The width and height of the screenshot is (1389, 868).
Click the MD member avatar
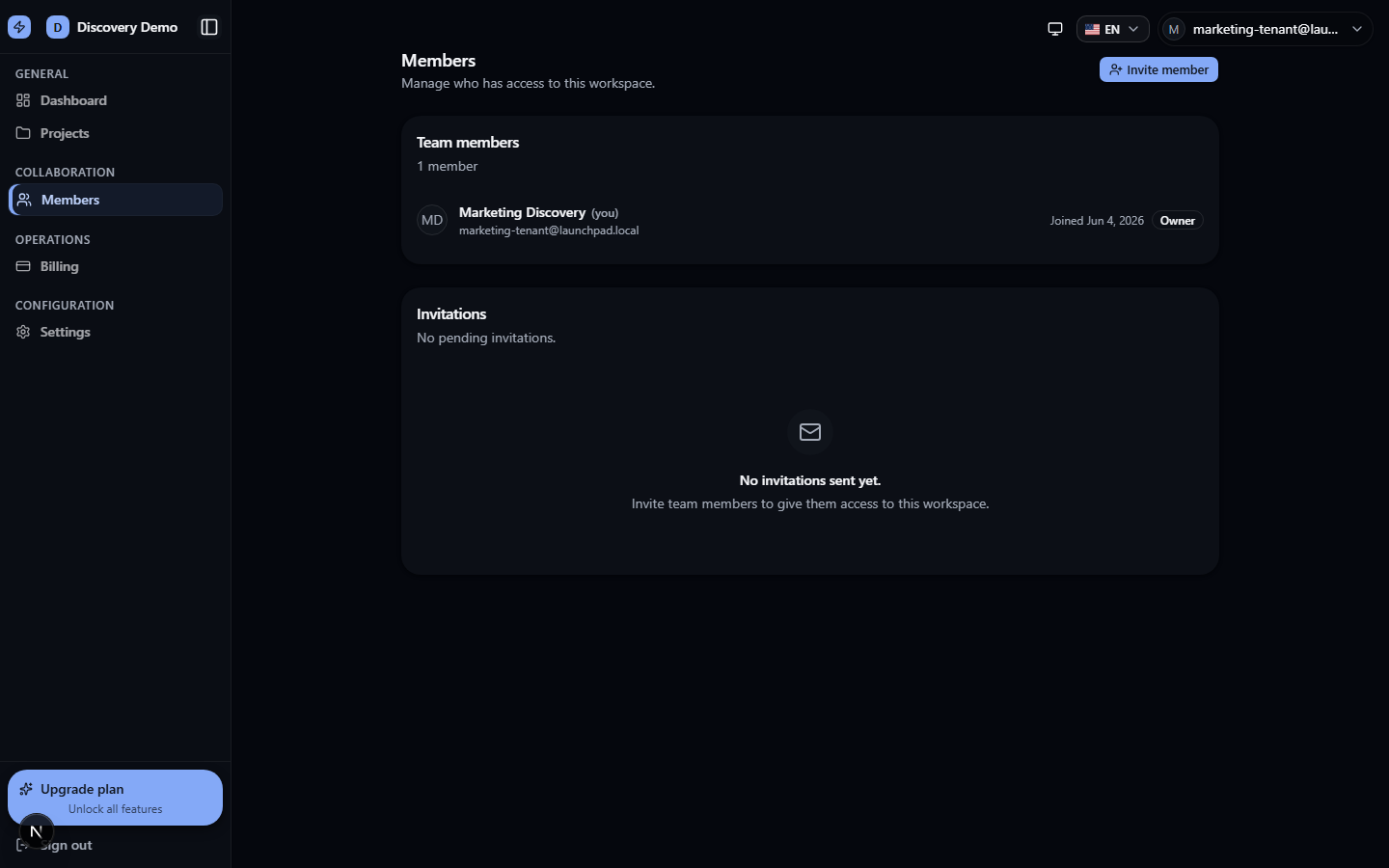click(x=432, y=220)
